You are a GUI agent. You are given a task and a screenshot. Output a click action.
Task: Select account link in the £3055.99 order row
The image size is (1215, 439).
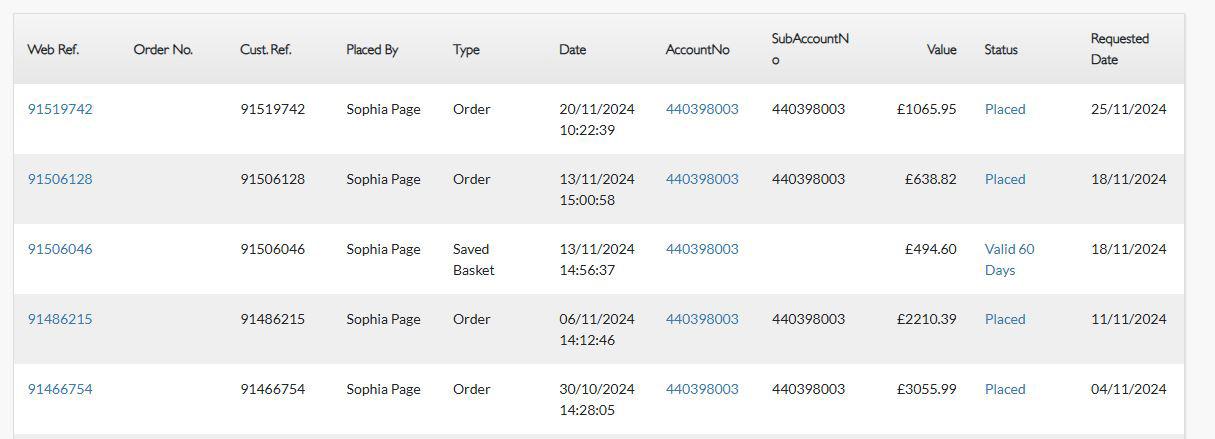[x=702, y=389]
